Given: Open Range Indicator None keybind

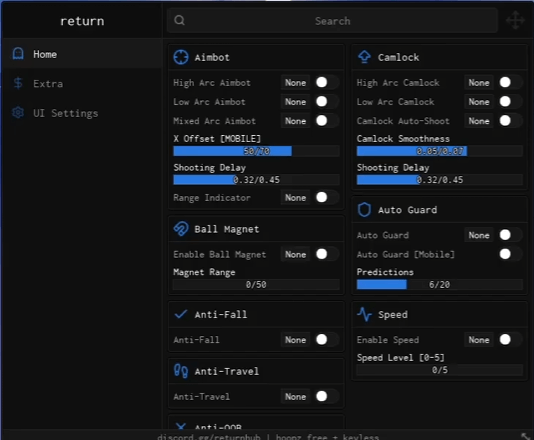Looking at the screenshot, I should click(x=295, y=198).
